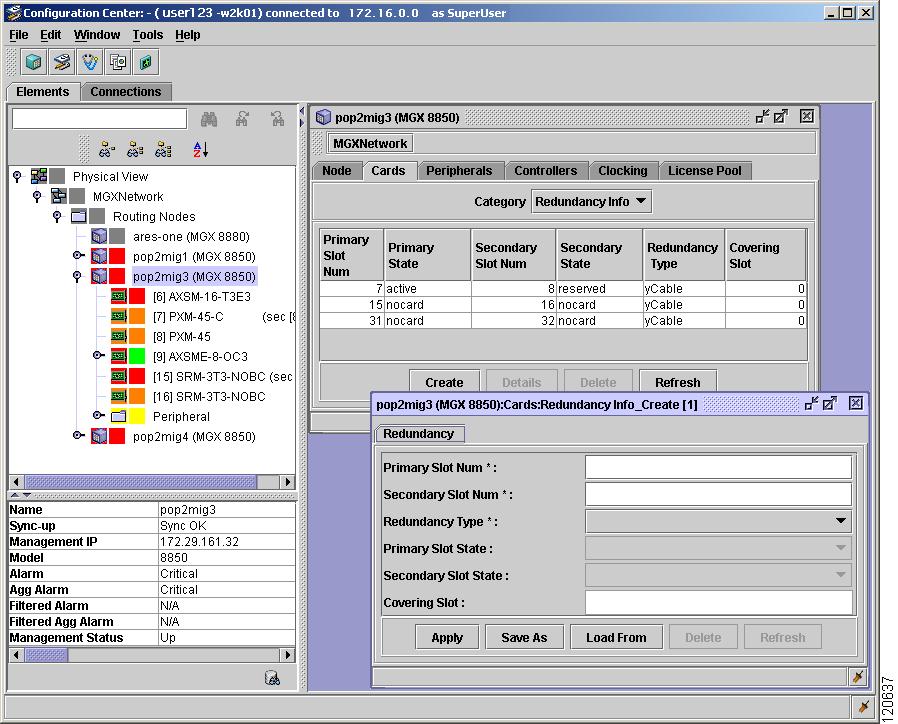This screenshot has height=724, width=898.
Task: Click the cube icon in main toolbar
Action: click(x=34, y=62)
